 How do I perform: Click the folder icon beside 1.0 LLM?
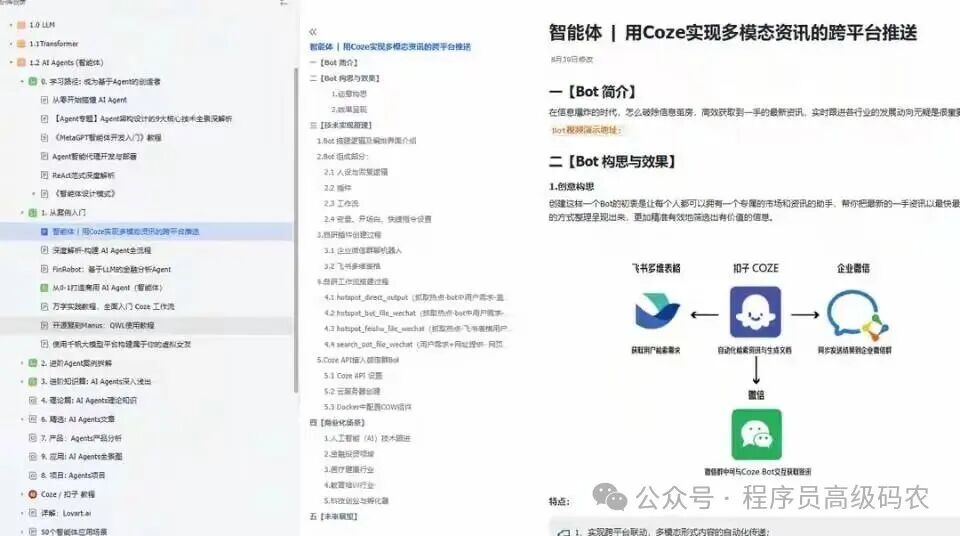[x=21, y=25]
